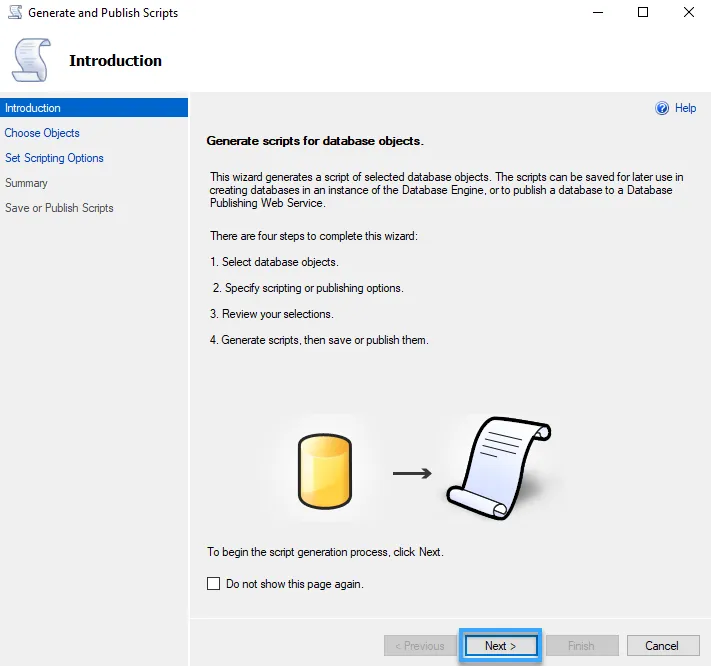Click the yellow database cylinder image
The image size is (711, 666).
tap(325, 472)
